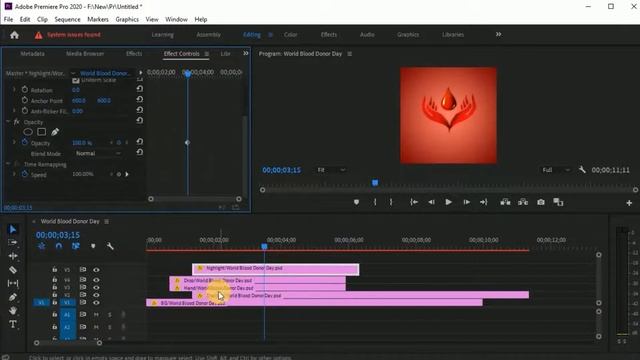Open the Graphics menu

coord(127,19)
